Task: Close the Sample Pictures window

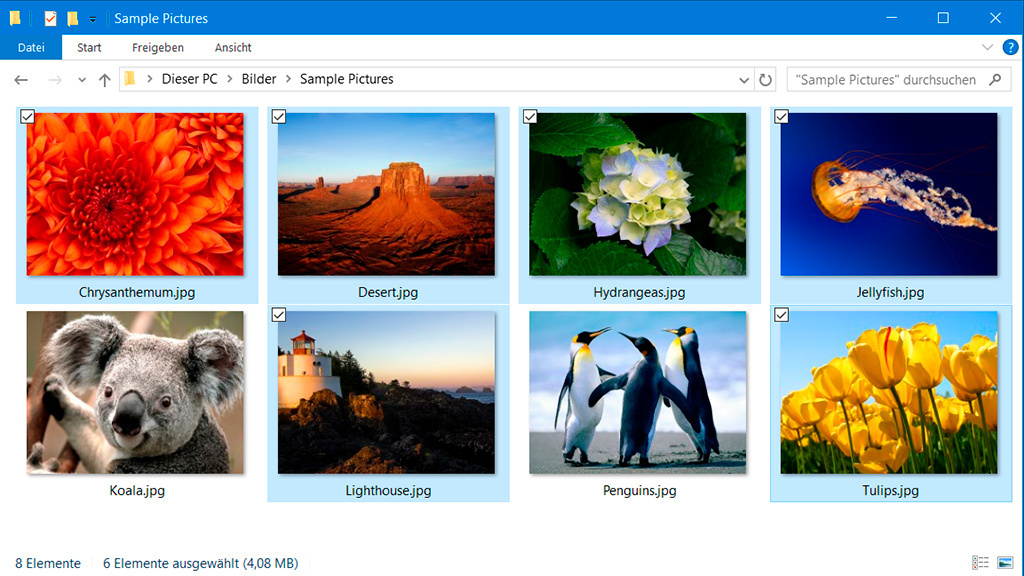Action: tap(995, 18)
